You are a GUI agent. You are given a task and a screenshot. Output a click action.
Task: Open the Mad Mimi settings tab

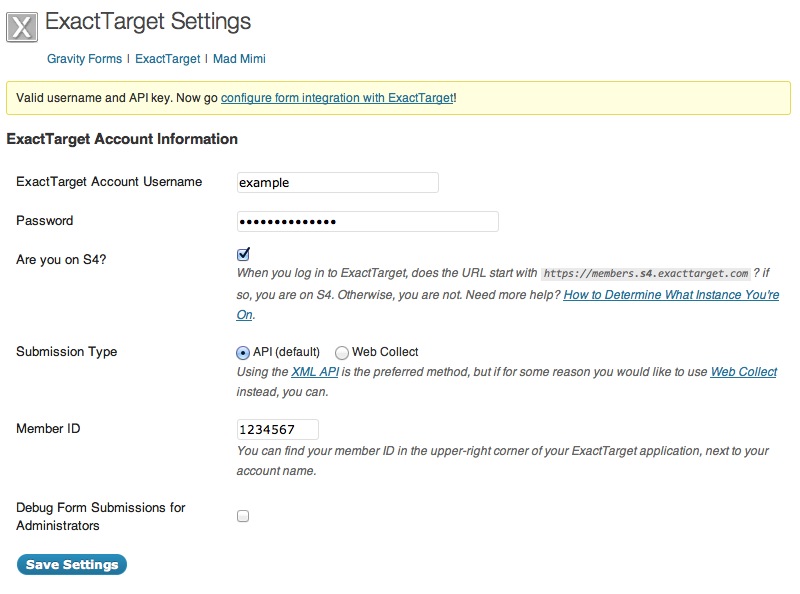(x=239, y=59)
